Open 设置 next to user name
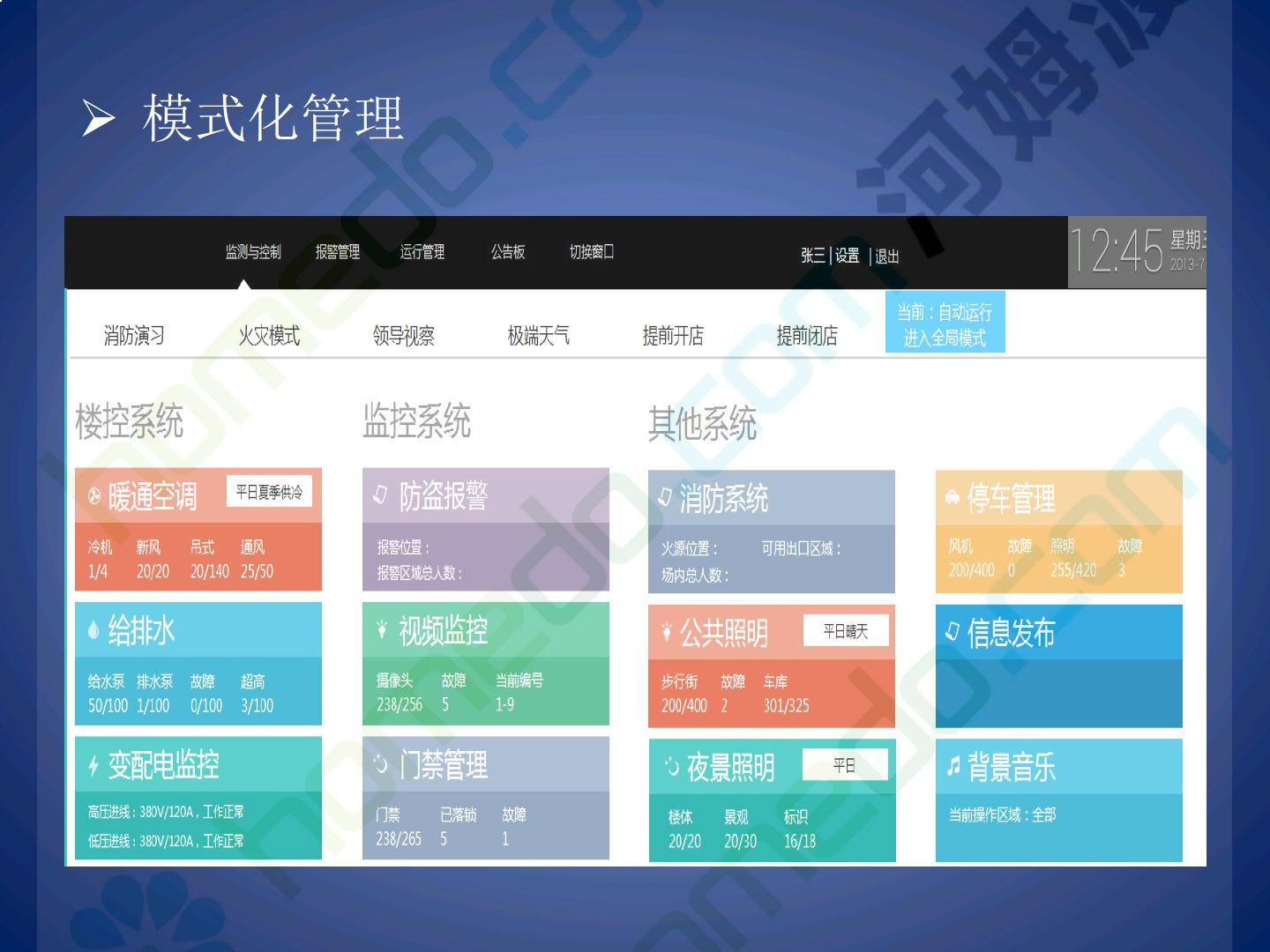The height and width of the screenshot is (952, 1270). click(x=848, y=256)
